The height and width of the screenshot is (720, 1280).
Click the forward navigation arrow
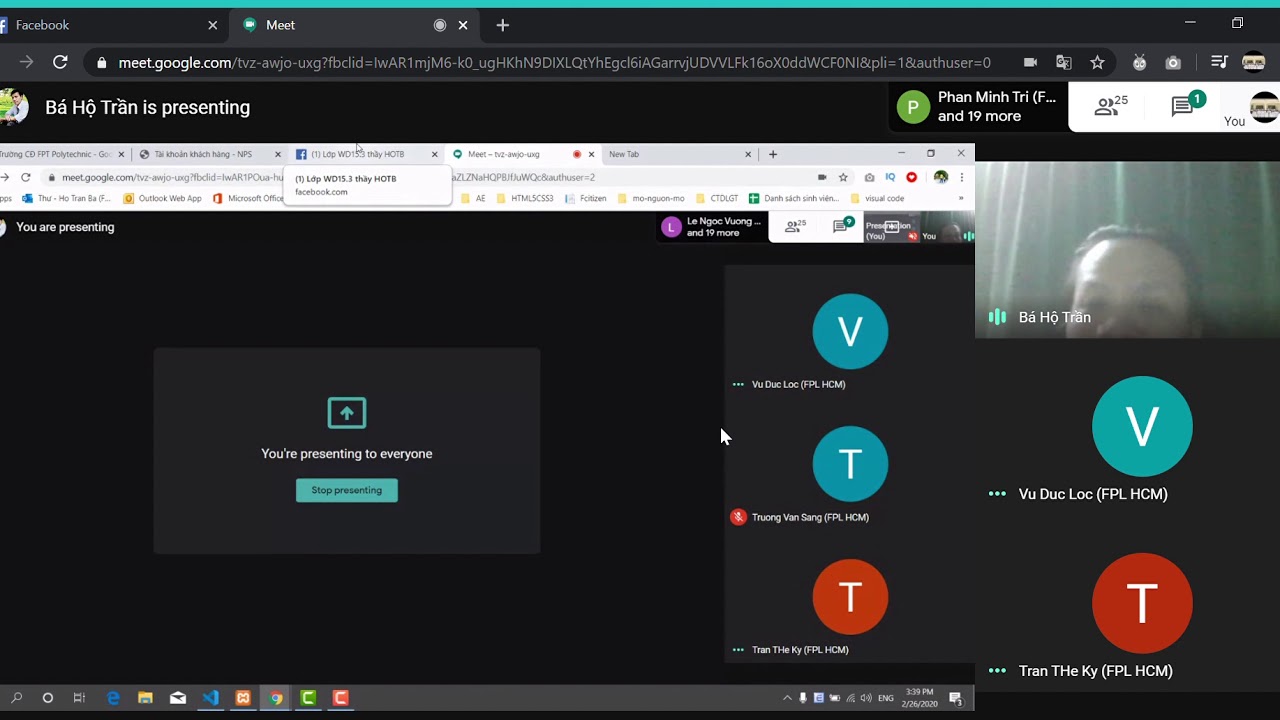pos(26,62)
